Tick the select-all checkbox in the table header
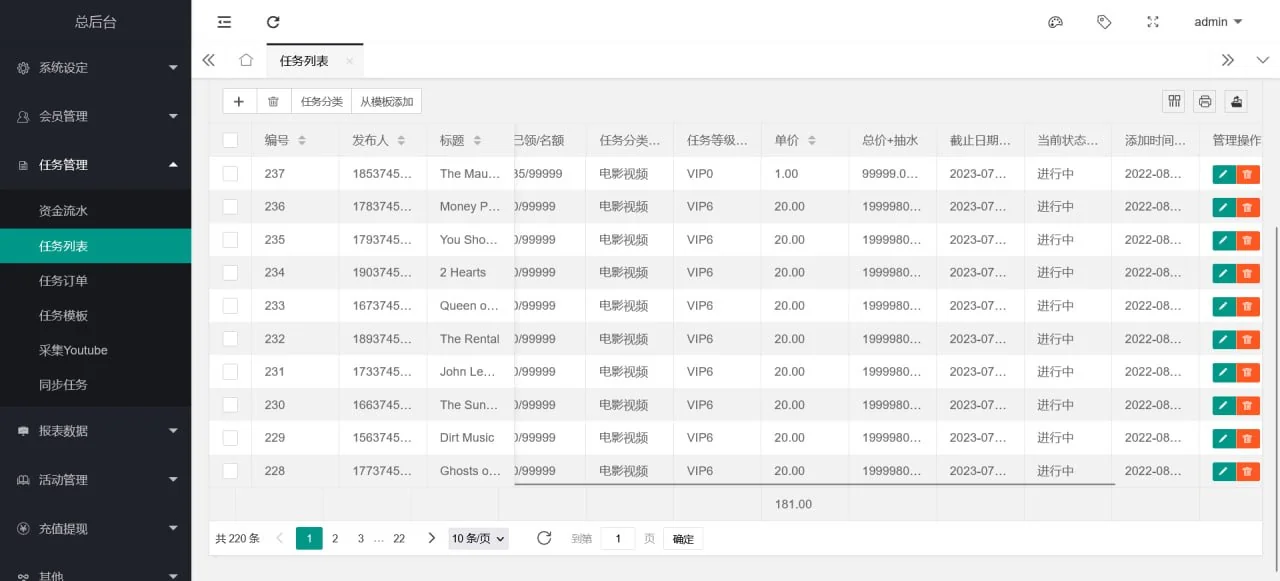The image size is (1280, 581). pyautogui.click(x=230, y=140)
